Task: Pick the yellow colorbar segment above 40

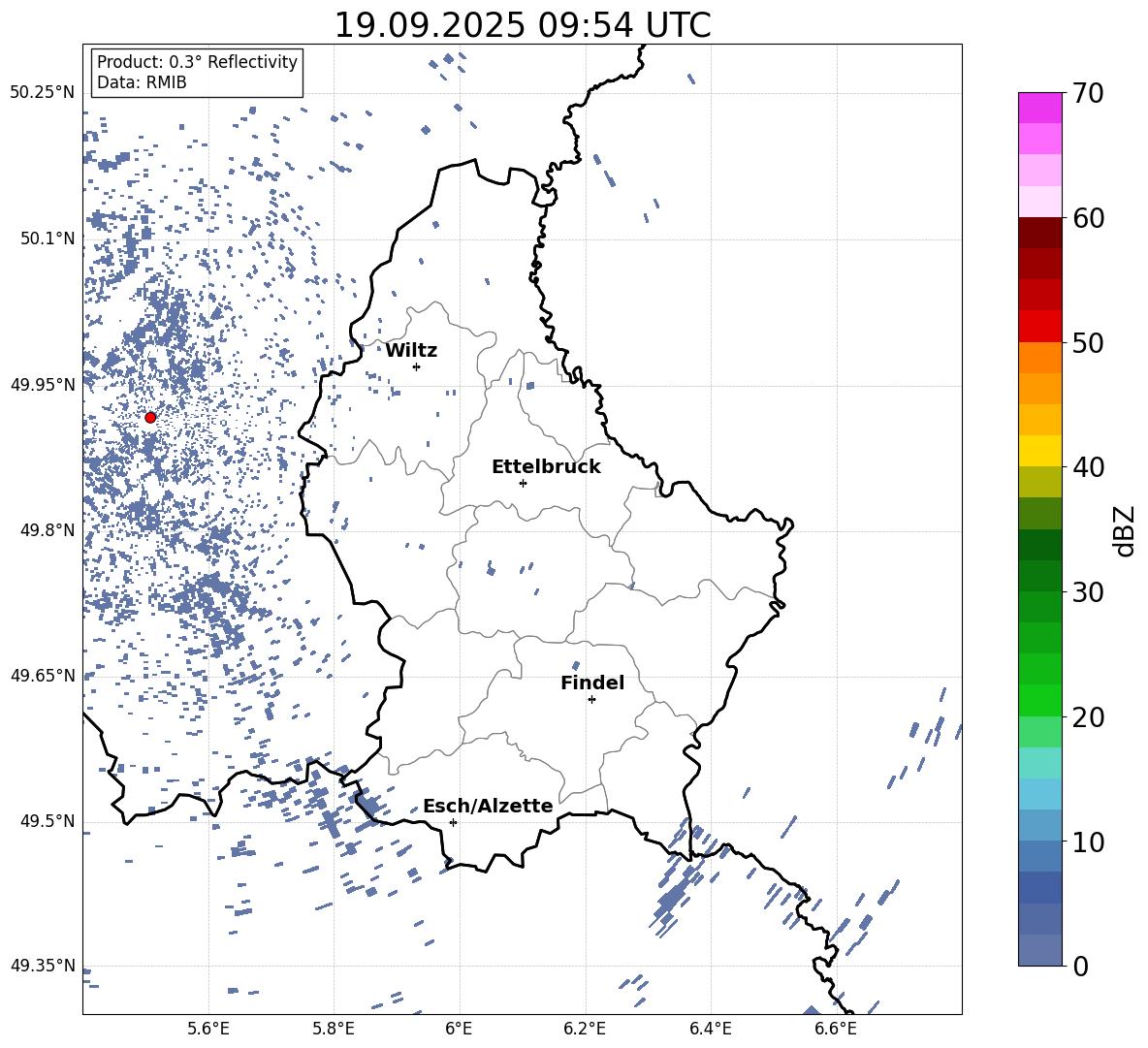Action: point(1040,451)
